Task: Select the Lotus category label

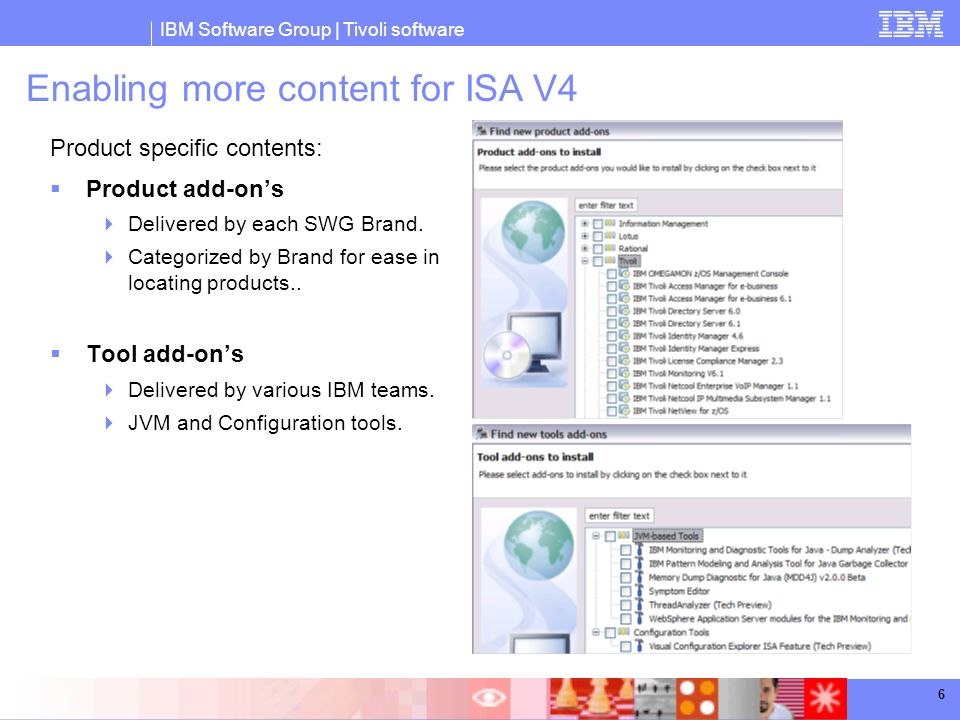Action: click(628, 236)
